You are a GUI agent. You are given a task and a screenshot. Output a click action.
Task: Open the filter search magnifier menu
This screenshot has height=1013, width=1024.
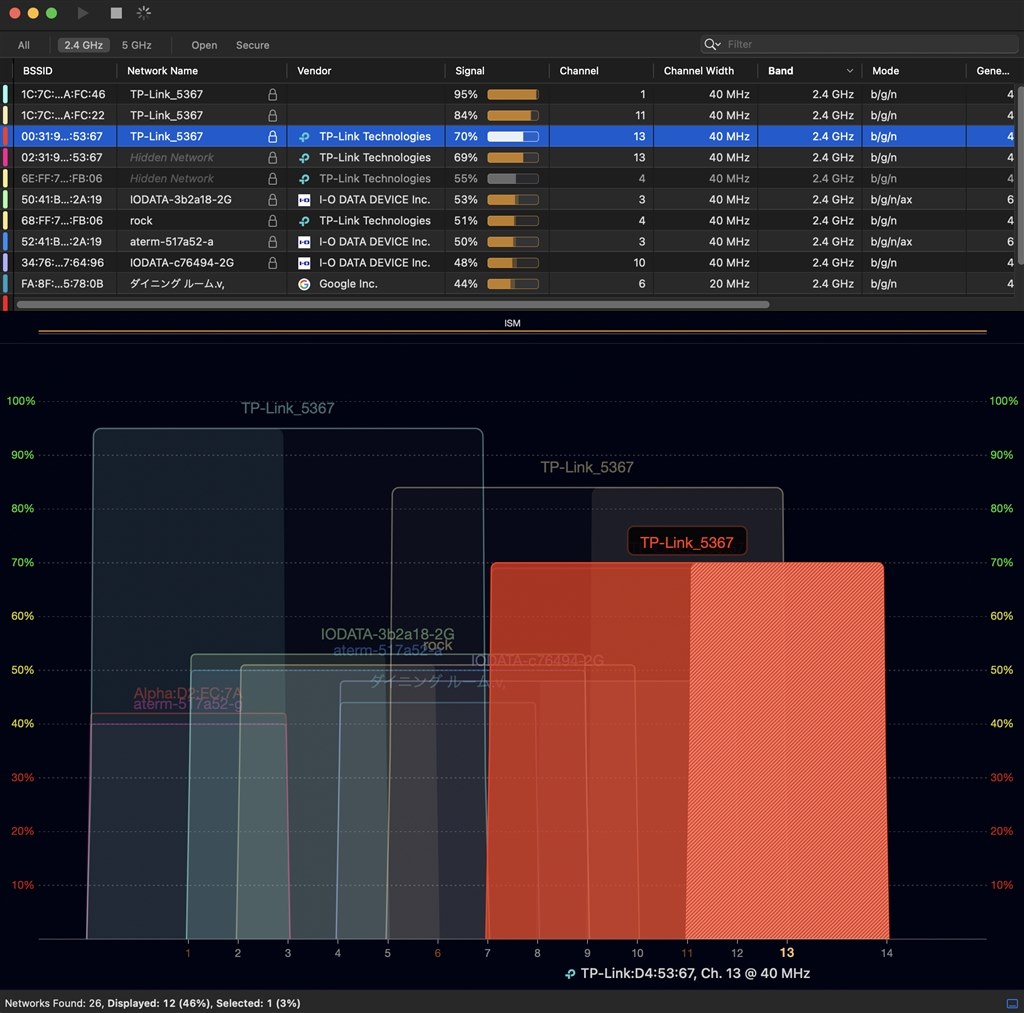pyautogui.click(x=712, y=44)
